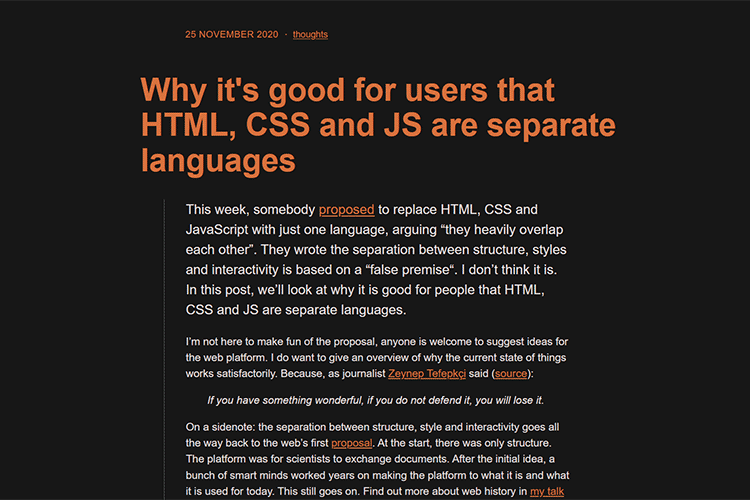
Task: Open the "source" link in parentheses
Action: [x=513, y=373]
